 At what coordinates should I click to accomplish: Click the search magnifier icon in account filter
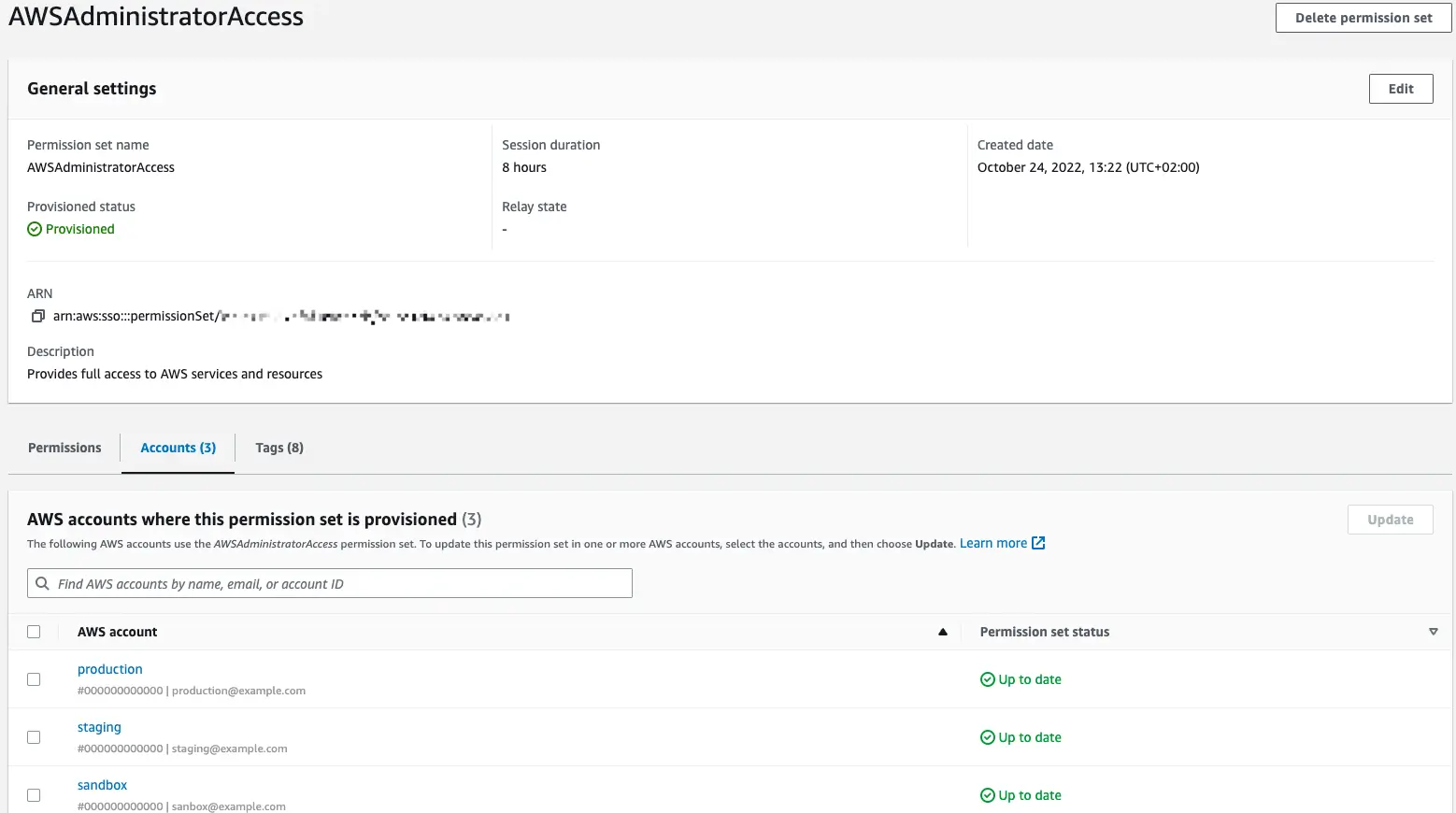[42, 583]
